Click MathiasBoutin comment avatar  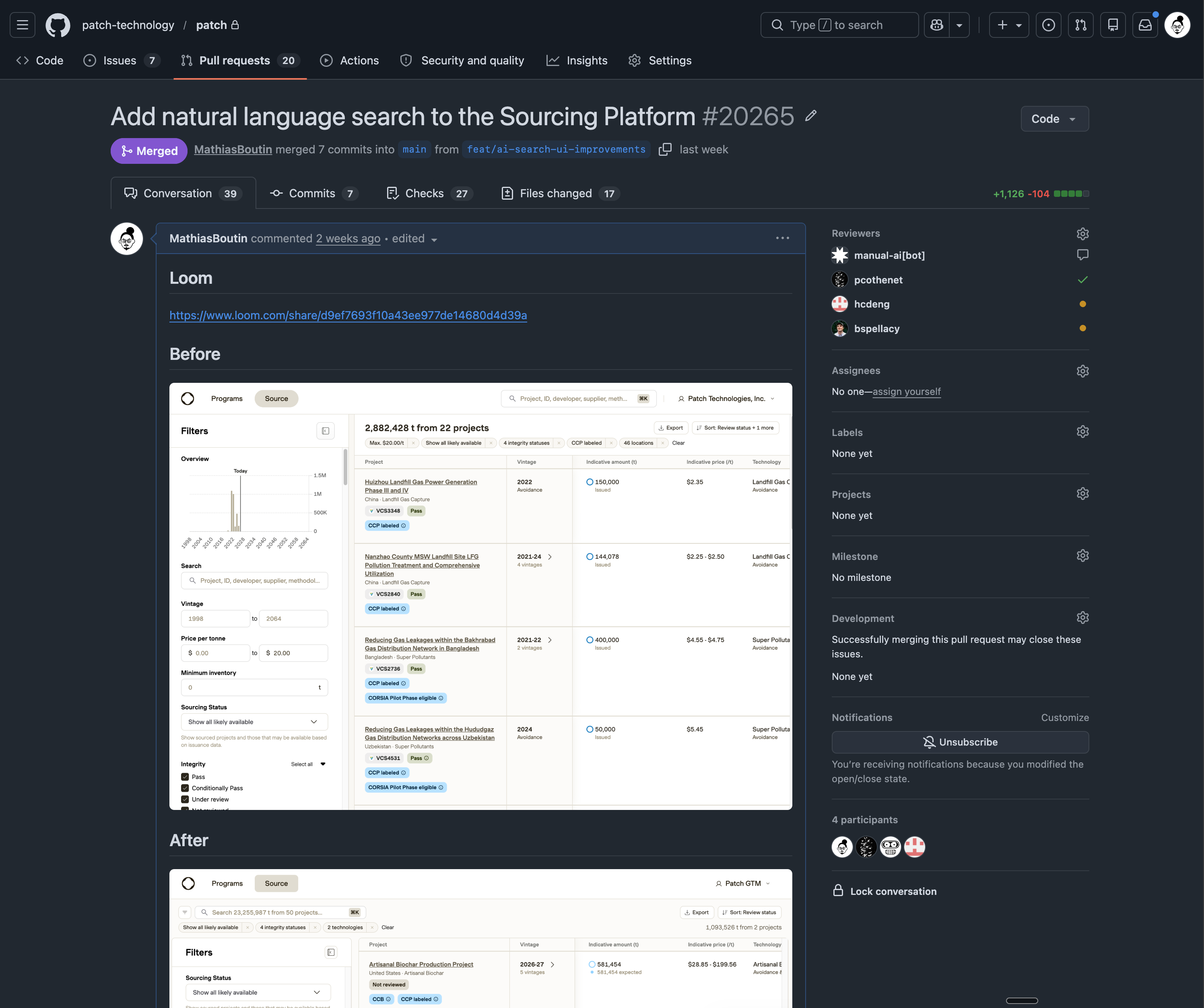(127, 239)
